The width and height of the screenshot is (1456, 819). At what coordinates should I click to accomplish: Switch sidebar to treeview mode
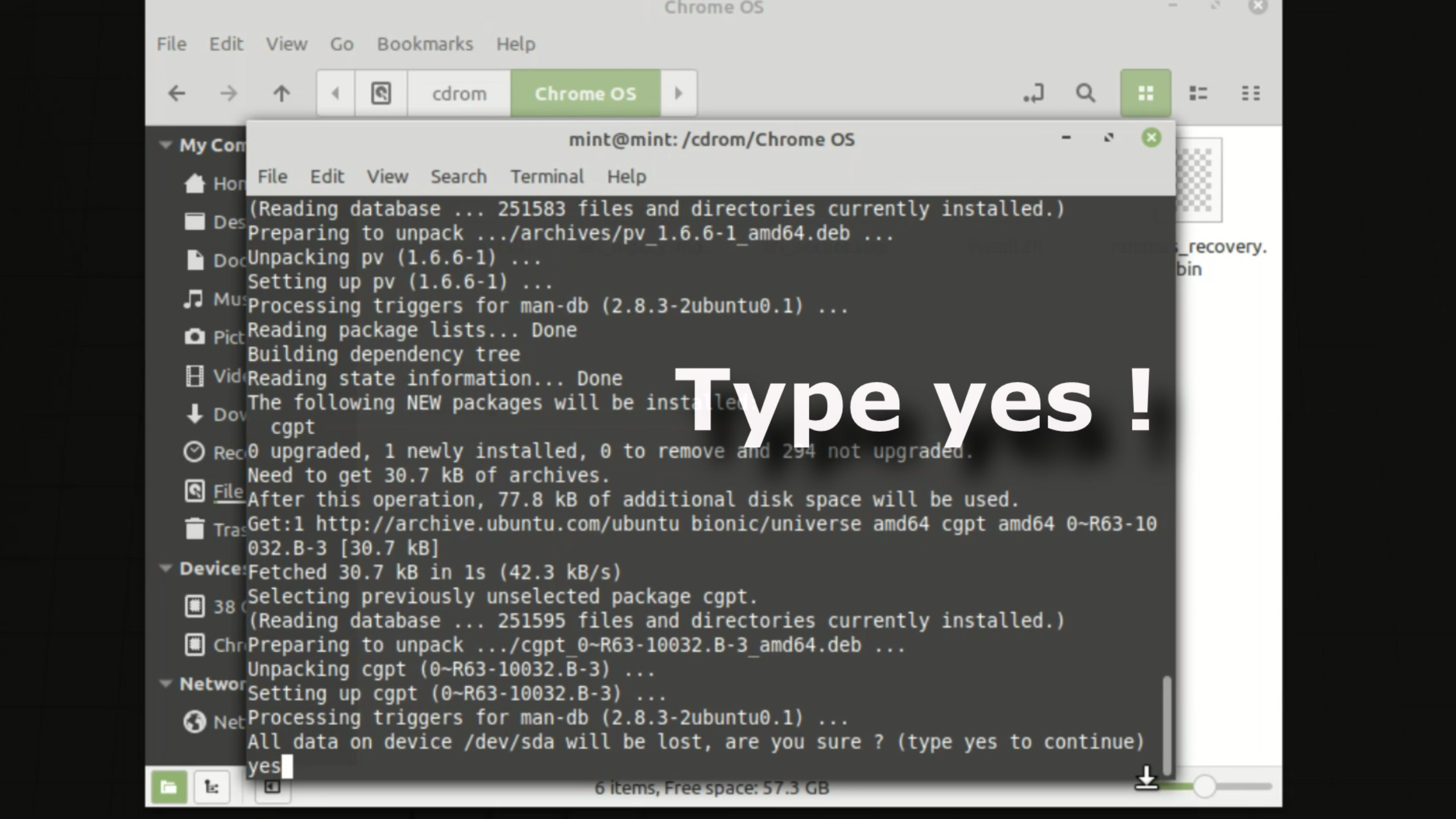tap(211, 787)
